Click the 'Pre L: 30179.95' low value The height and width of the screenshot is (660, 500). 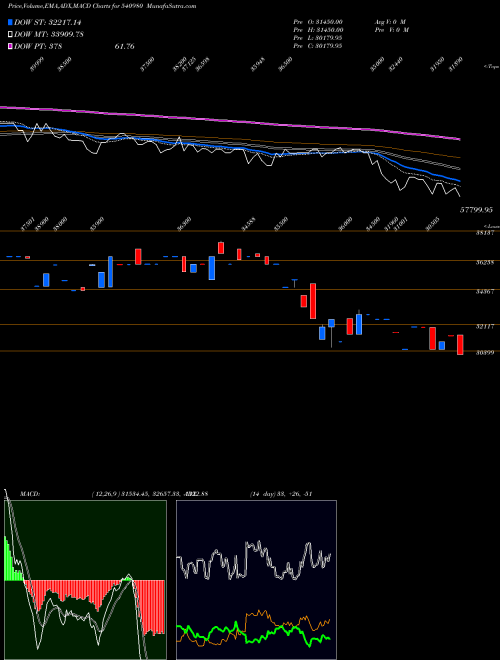click(317, 38)
